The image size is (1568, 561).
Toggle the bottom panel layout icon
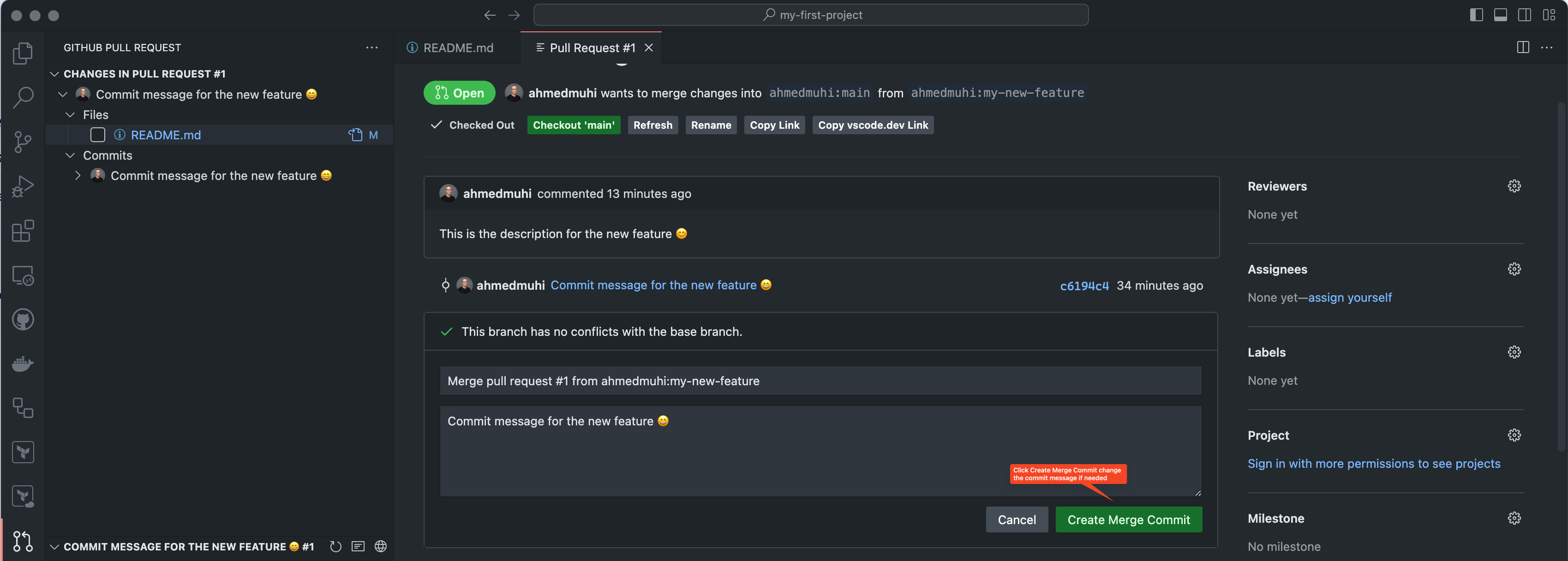point(1501,15)
